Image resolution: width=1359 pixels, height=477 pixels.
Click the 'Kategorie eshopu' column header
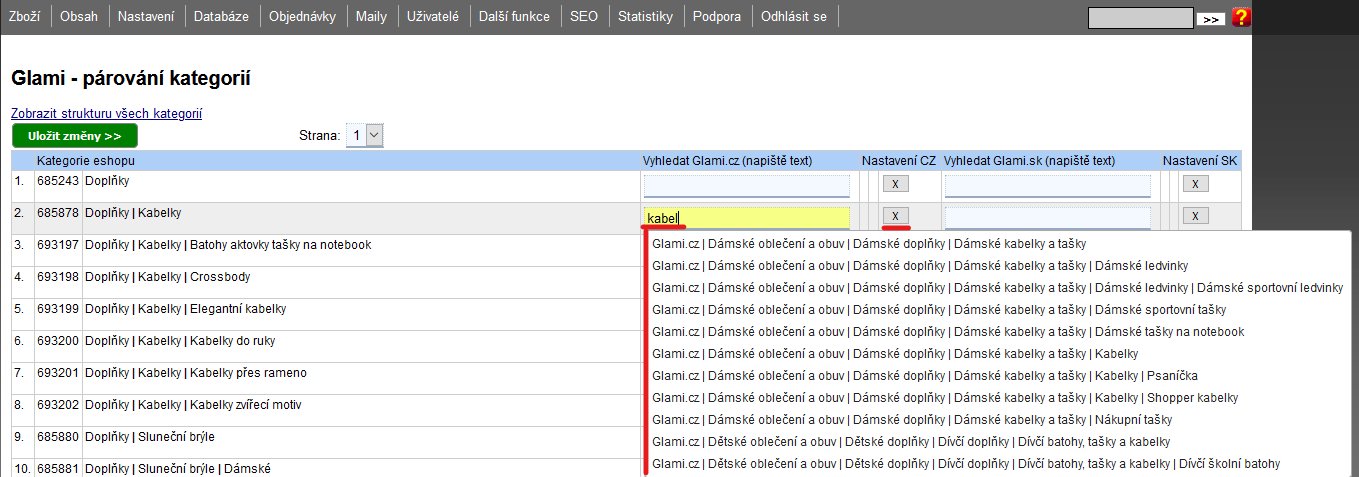click(85, 161)
